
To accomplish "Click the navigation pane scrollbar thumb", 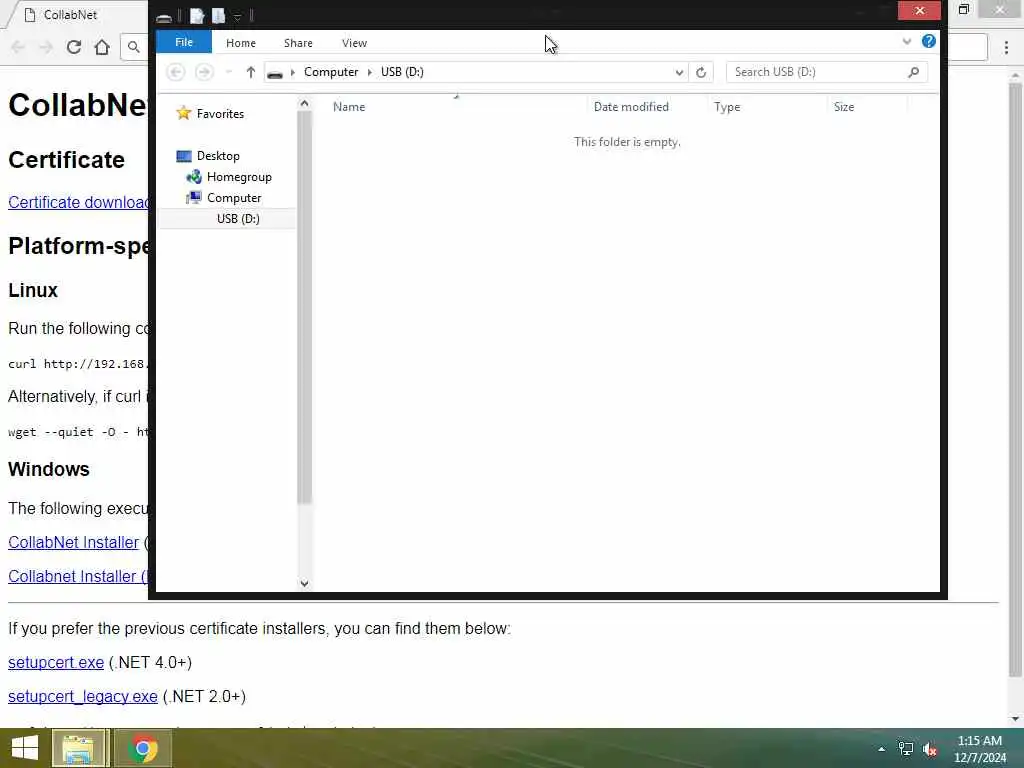I will pos(304,307).
